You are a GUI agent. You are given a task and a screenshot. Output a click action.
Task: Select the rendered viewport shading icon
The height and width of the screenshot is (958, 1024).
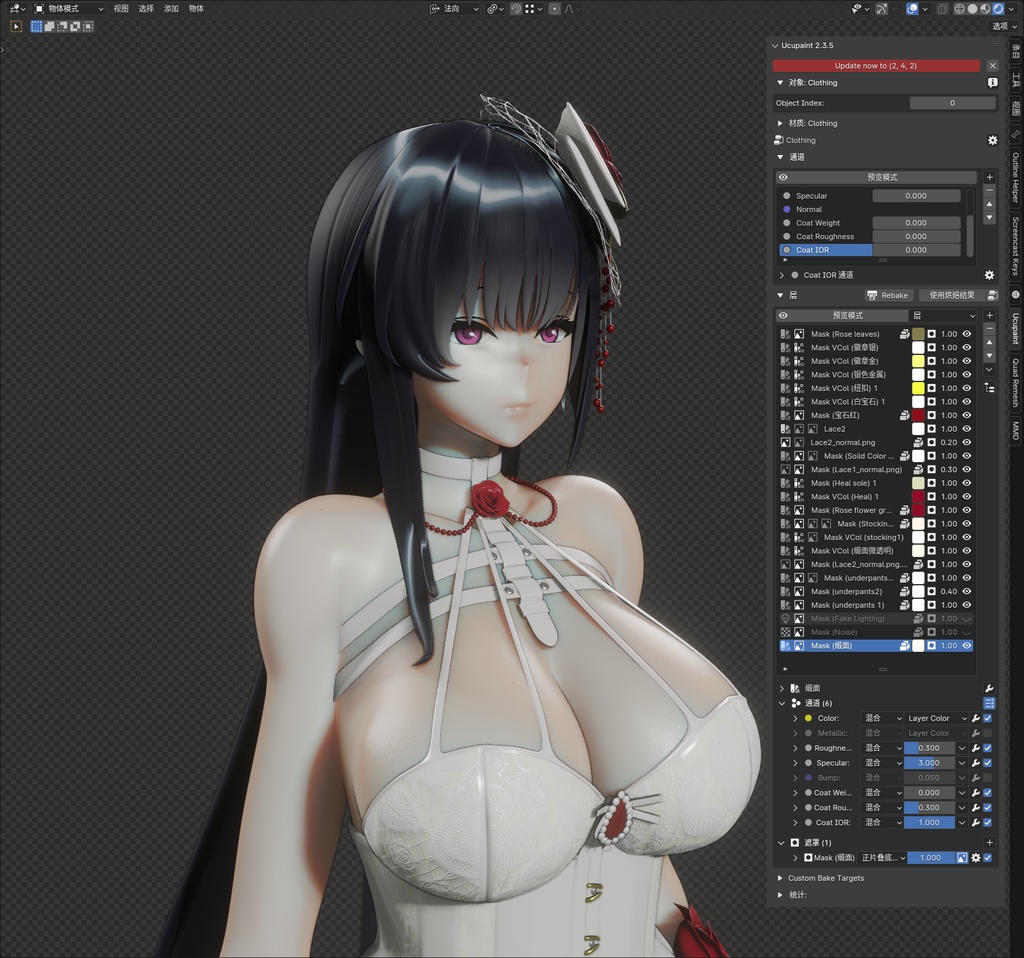[998, 8]
